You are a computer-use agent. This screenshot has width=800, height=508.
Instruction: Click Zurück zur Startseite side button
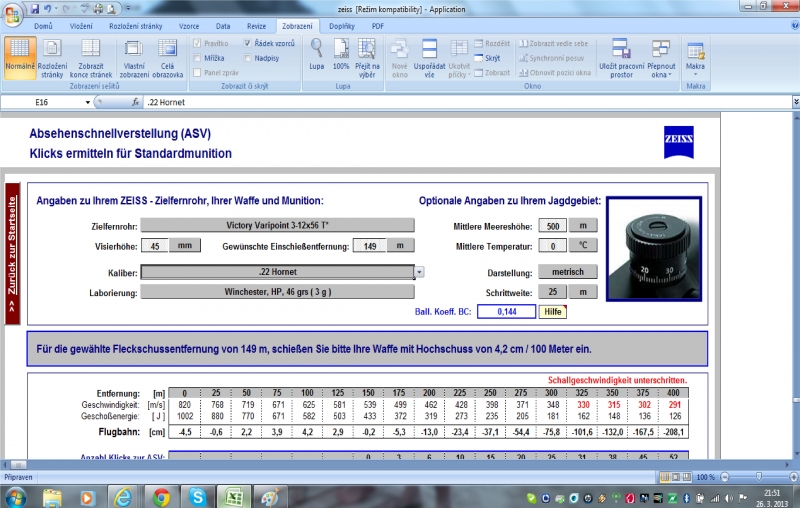click(x=12, y=253)
